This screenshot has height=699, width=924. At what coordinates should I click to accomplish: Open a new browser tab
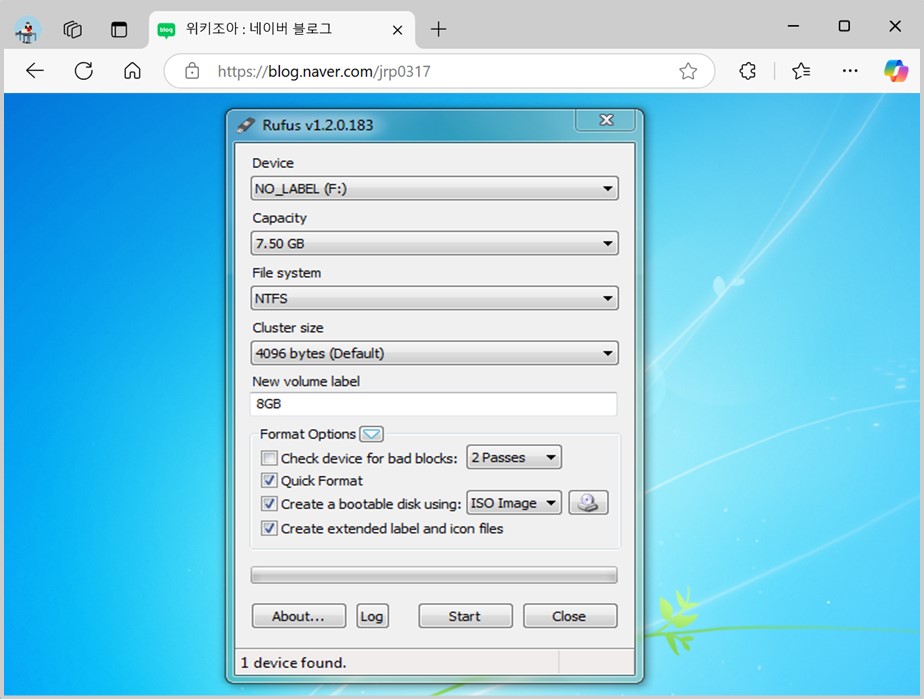click(x=438, y=29)
